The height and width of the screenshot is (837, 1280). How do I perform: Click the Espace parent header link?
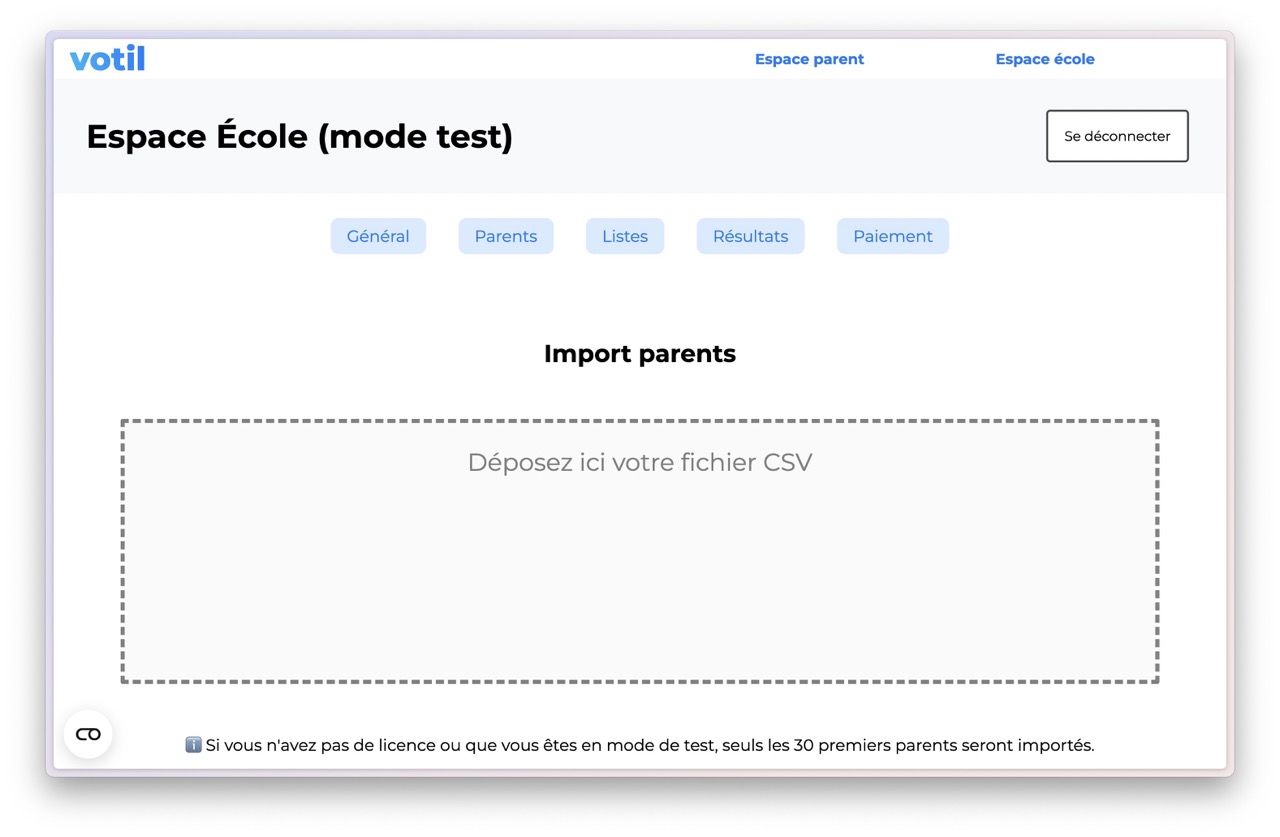point(809,59)
